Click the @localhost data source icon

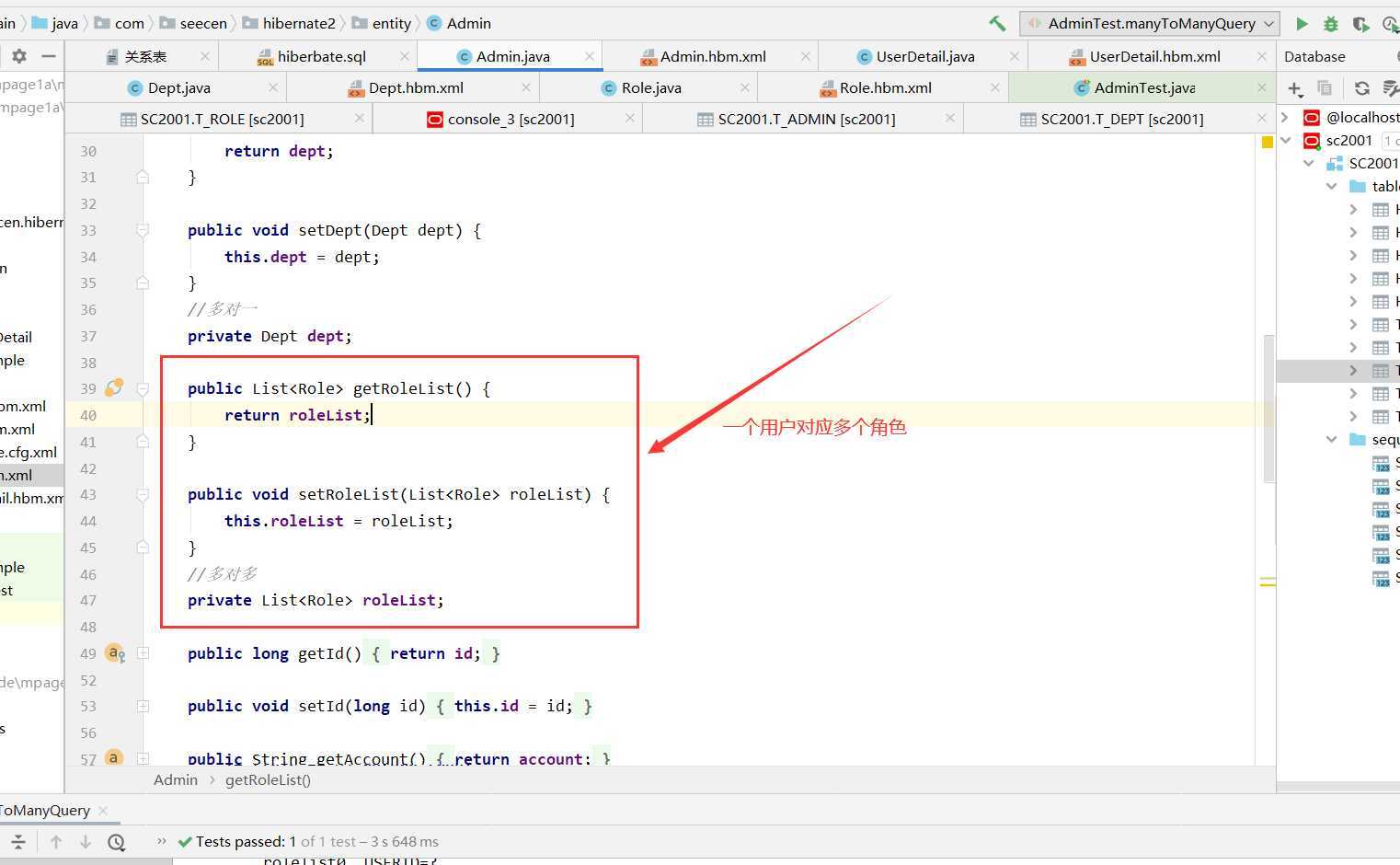[1312, 117]
